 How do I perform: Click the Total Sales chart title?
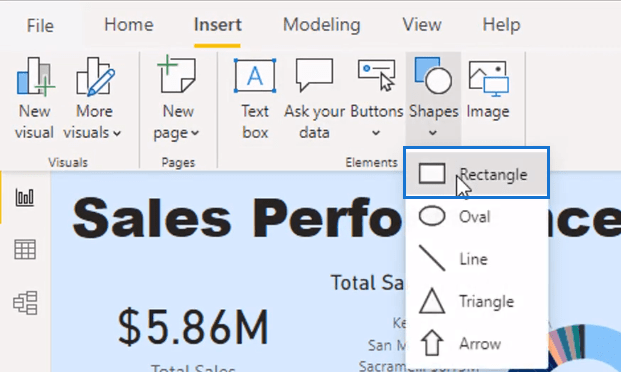pyautogui.click(x=367, y=283)
